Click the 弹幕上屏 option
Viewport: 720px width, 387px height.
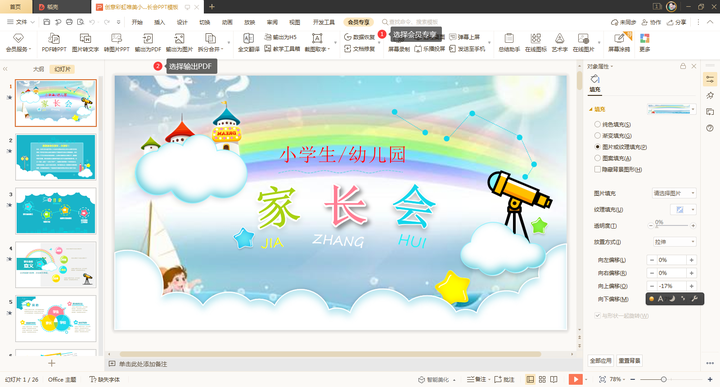click(465, 37)
